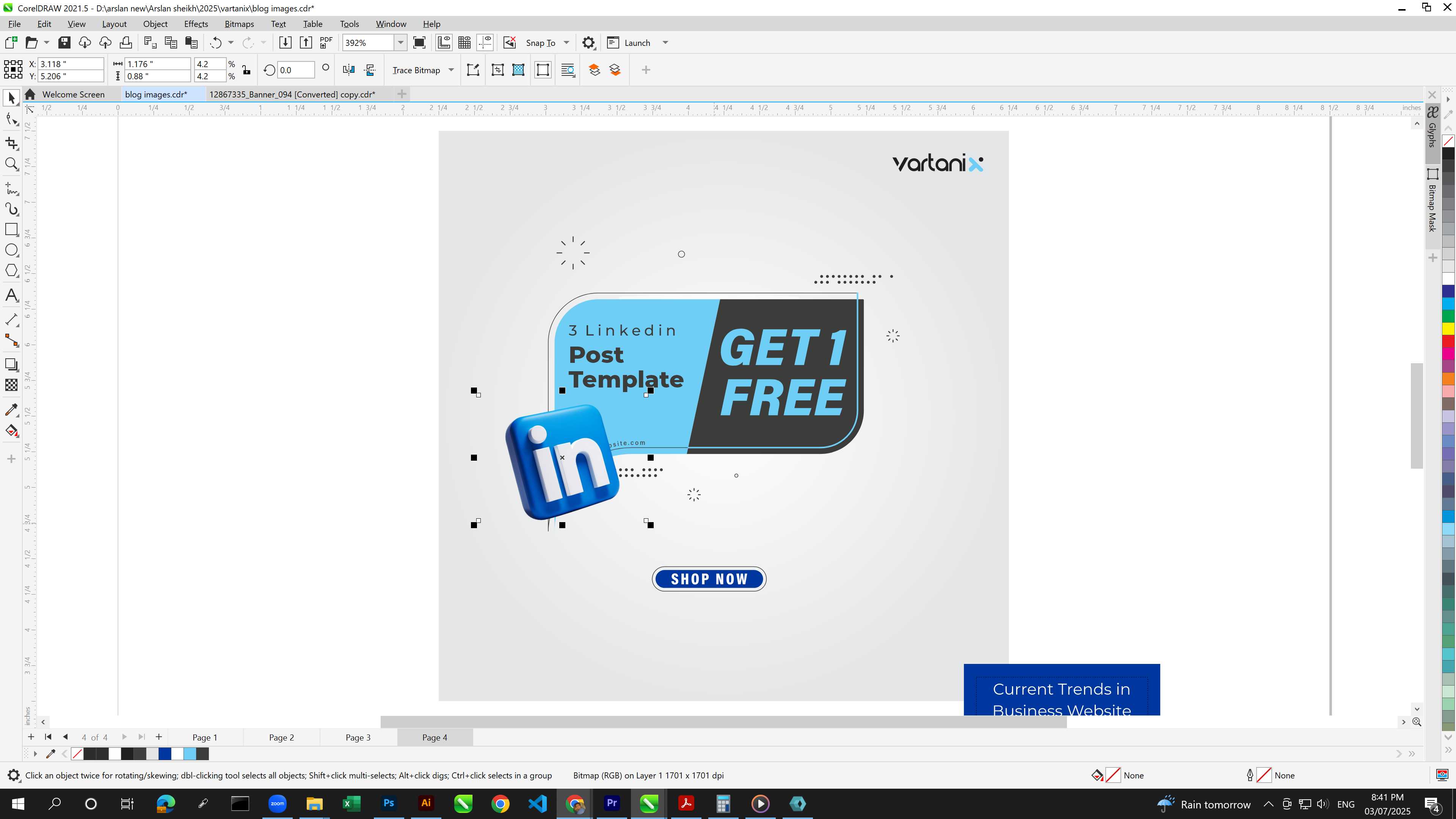Select the Polygon tool
The image size is (1456, 819).
point(11,270)
